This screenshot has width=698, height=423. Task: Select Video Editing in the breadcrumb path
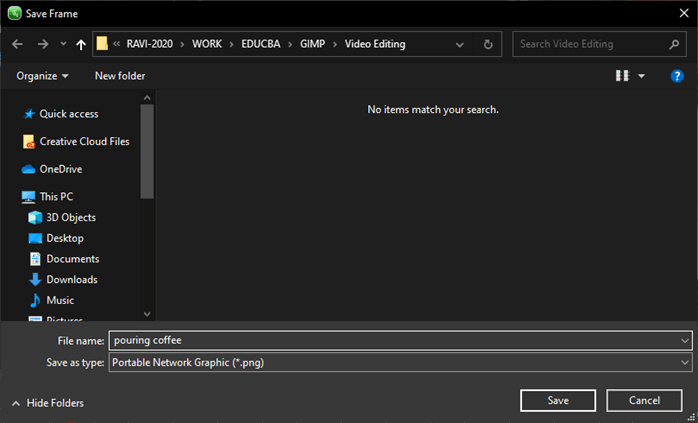[x=375, y=44]
